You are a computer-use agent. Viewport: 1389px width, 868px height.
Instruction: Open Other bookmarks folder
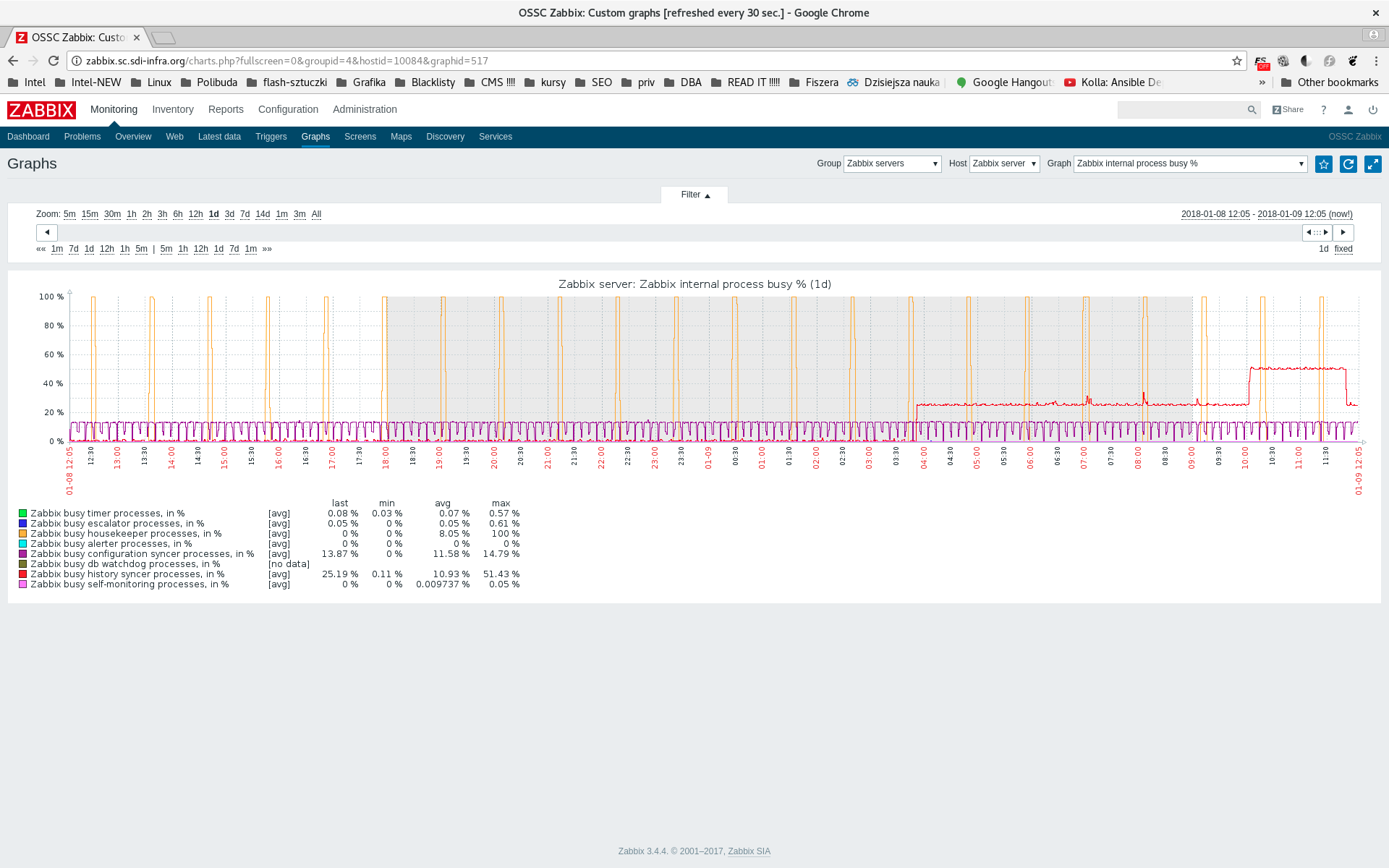coord(1330,82)
